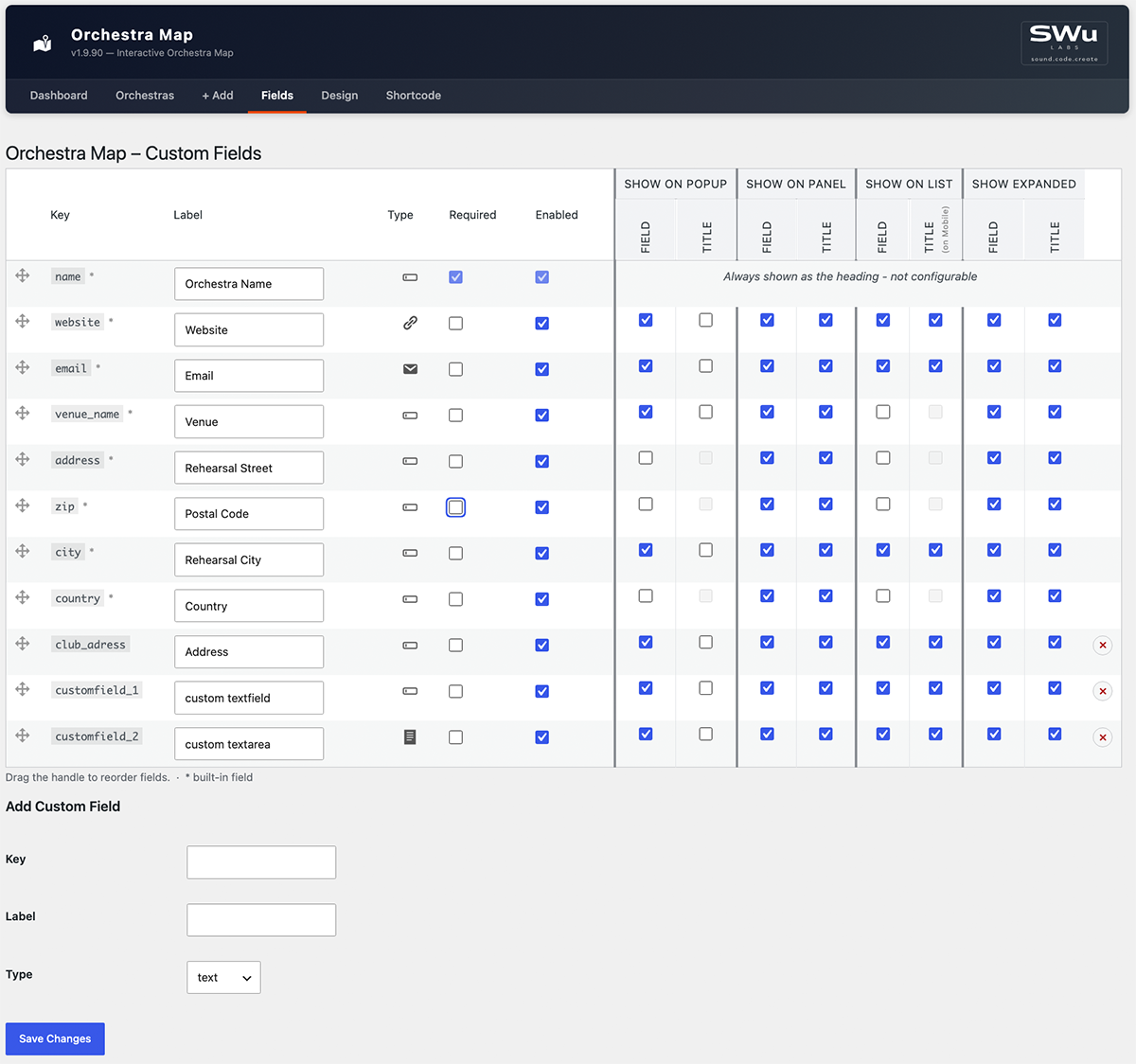Open the Dashboard tab

pos(59,96)
